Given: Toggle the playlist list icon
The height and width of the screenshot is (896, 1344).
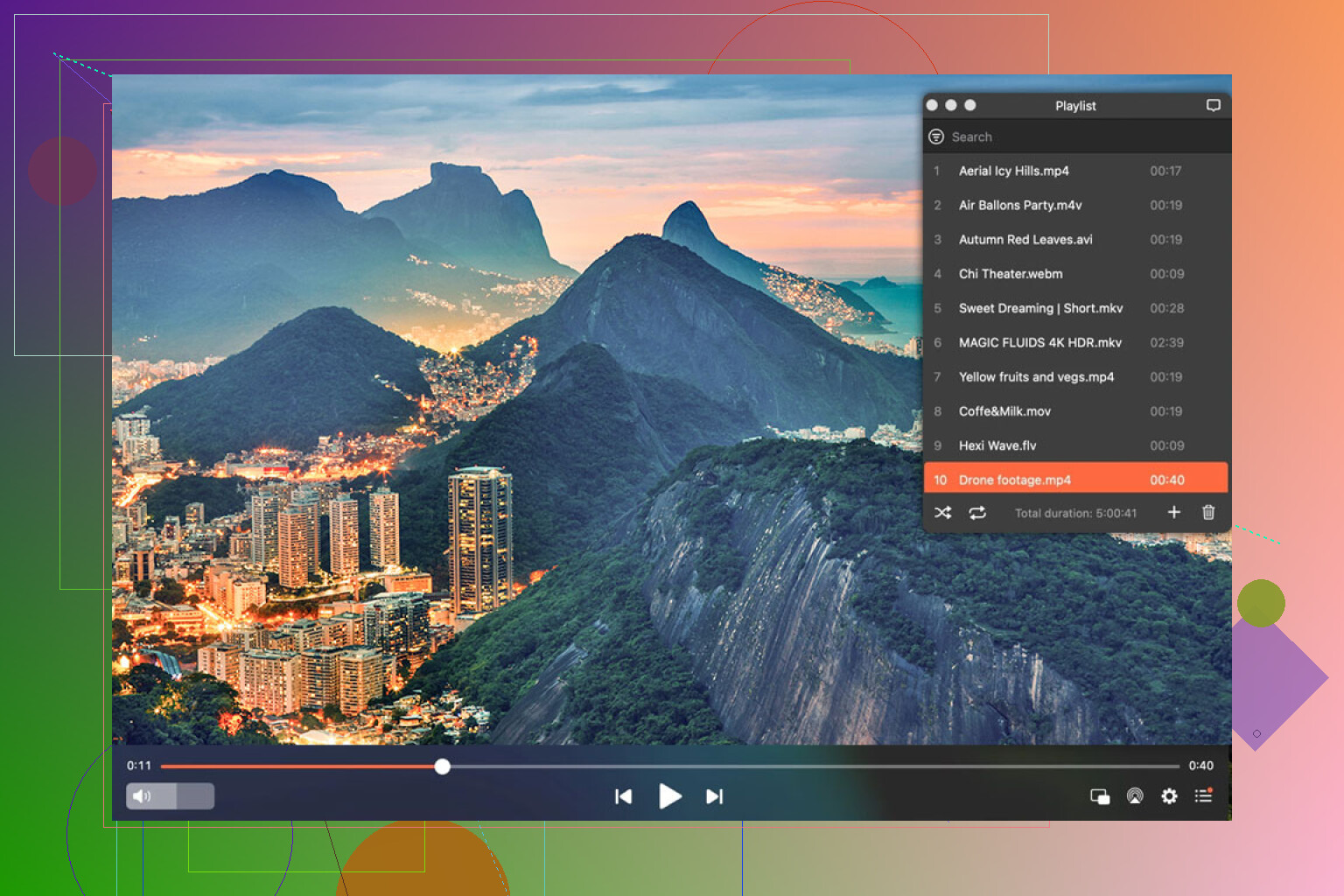Looking at the screenshot, I should (x=1204, y=795).
